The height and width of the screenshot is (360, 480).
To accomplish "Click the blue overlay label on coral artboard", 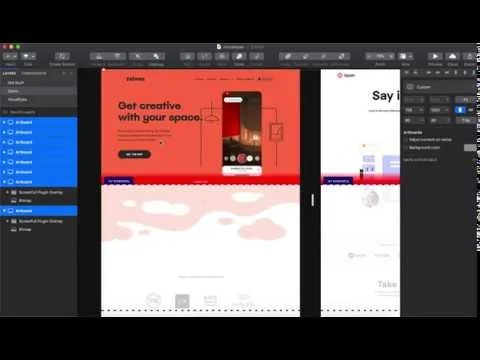I will (x=119, y=181).
